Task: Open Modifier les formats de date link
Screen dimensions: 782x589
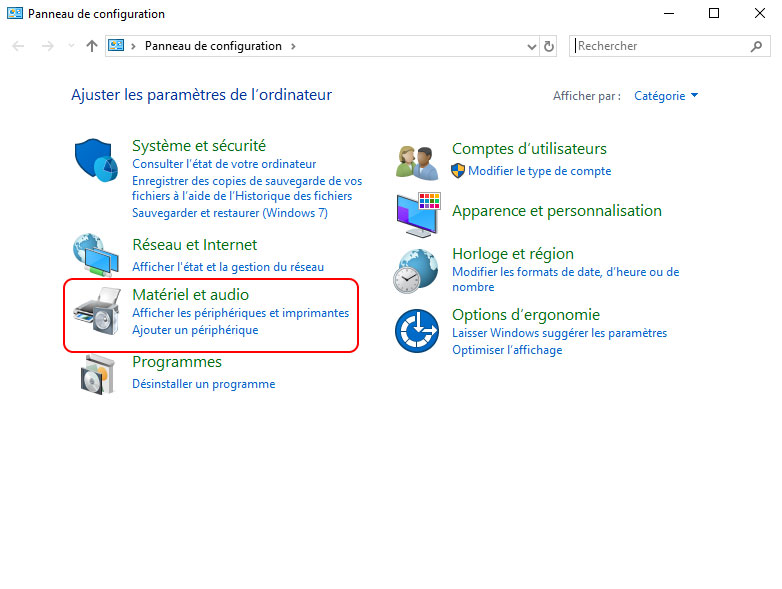Action: tap(566, 279)
